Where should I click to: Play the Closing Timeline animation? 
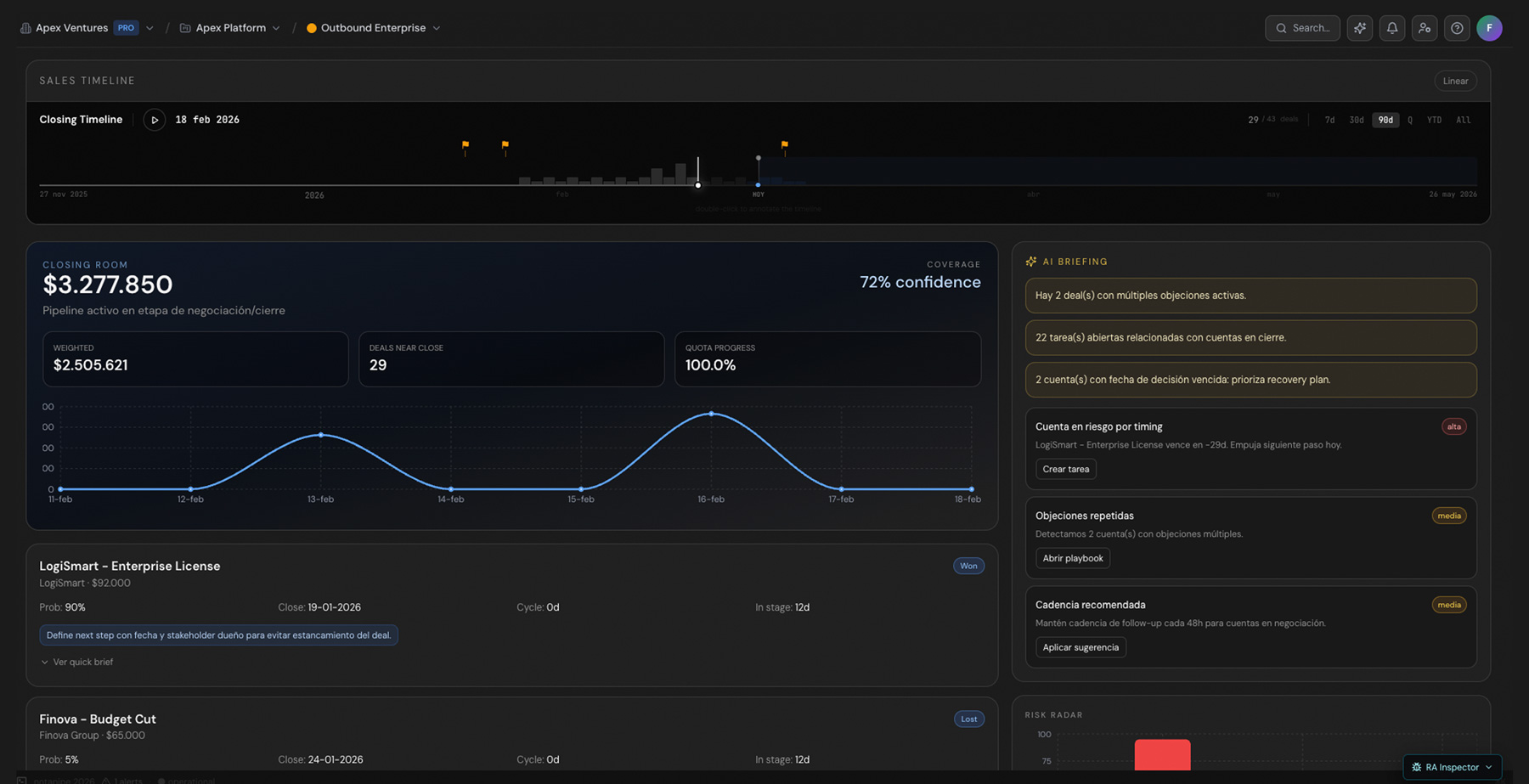coord(154,120)
